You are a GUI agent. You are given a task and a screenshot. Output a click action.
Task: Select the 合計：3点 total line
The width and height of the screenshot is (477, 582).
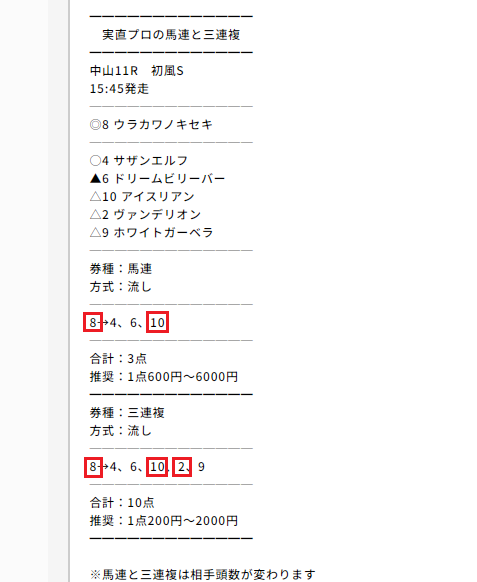click(x=118, y=359)
